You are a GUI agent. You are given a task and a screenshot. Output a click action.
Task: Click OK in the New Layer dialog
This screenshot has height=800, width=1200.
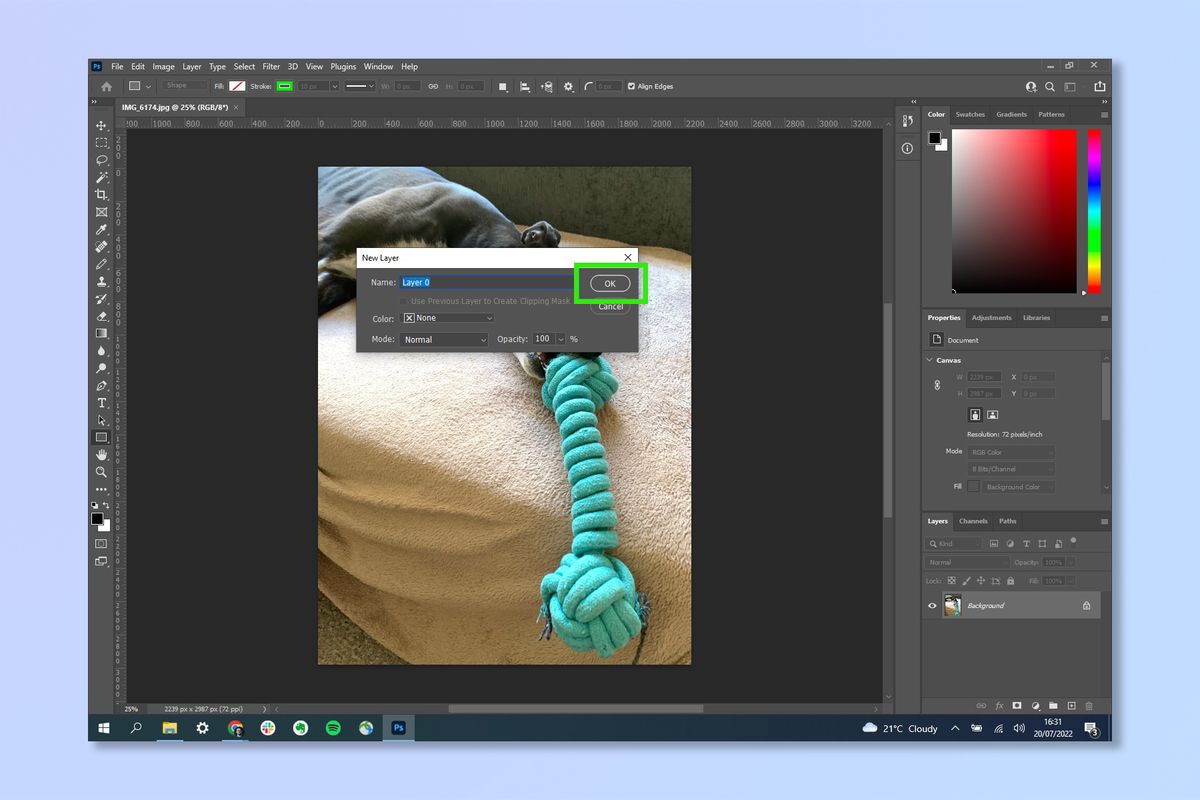(609, 283)
